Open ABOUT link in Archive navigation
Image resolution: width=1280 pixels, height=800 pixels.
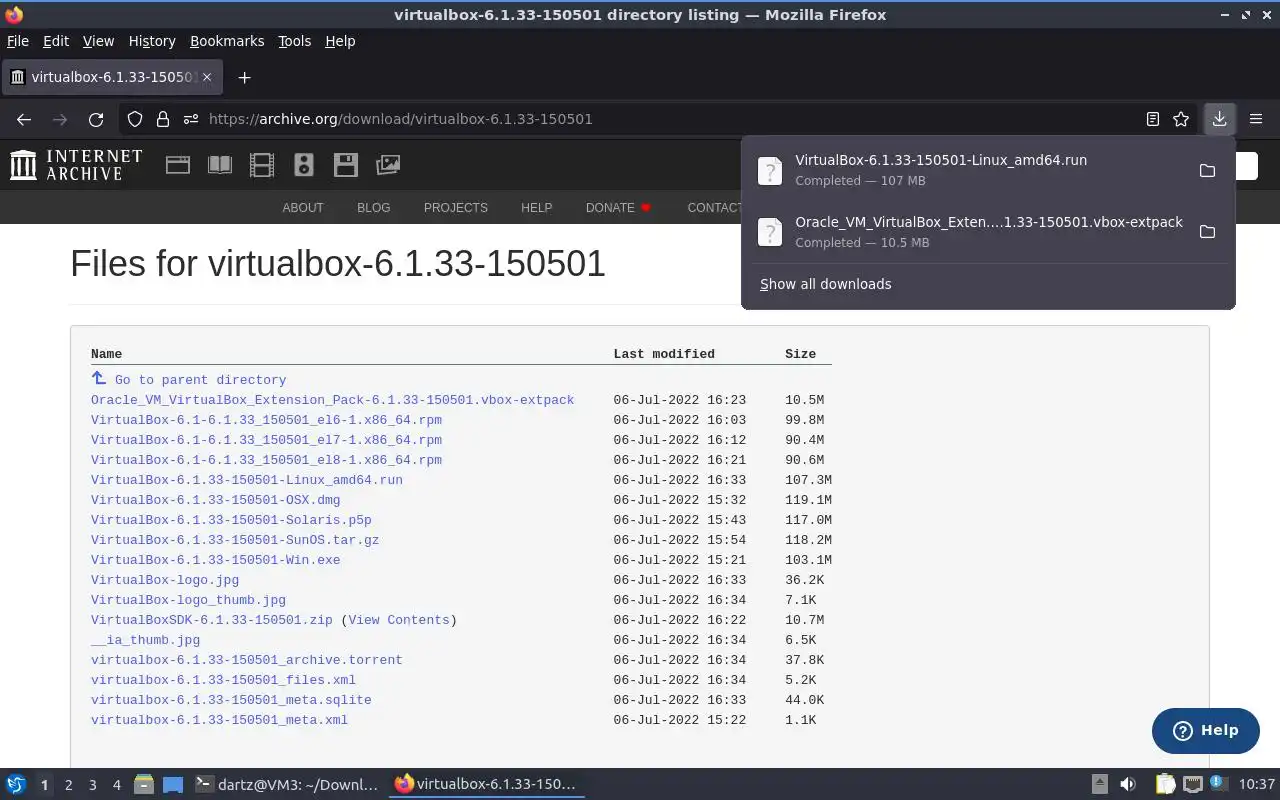click(x=303, y=208)
